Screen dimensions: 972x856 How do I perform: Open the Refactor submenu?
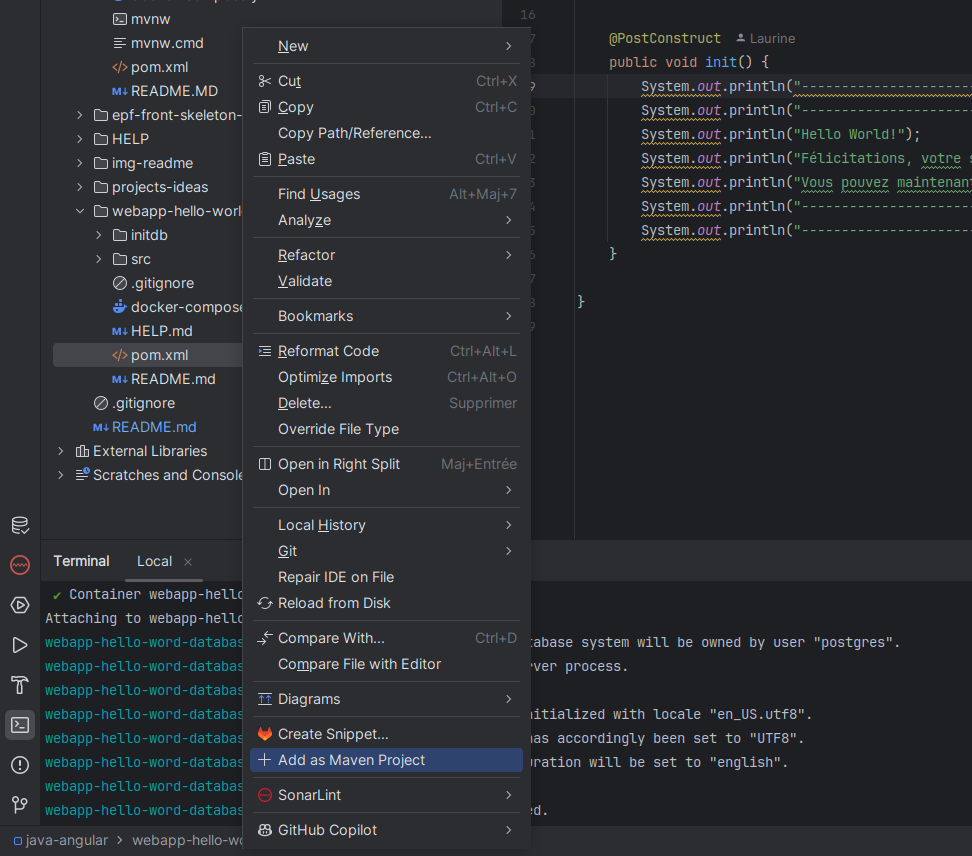pos(386,255)
